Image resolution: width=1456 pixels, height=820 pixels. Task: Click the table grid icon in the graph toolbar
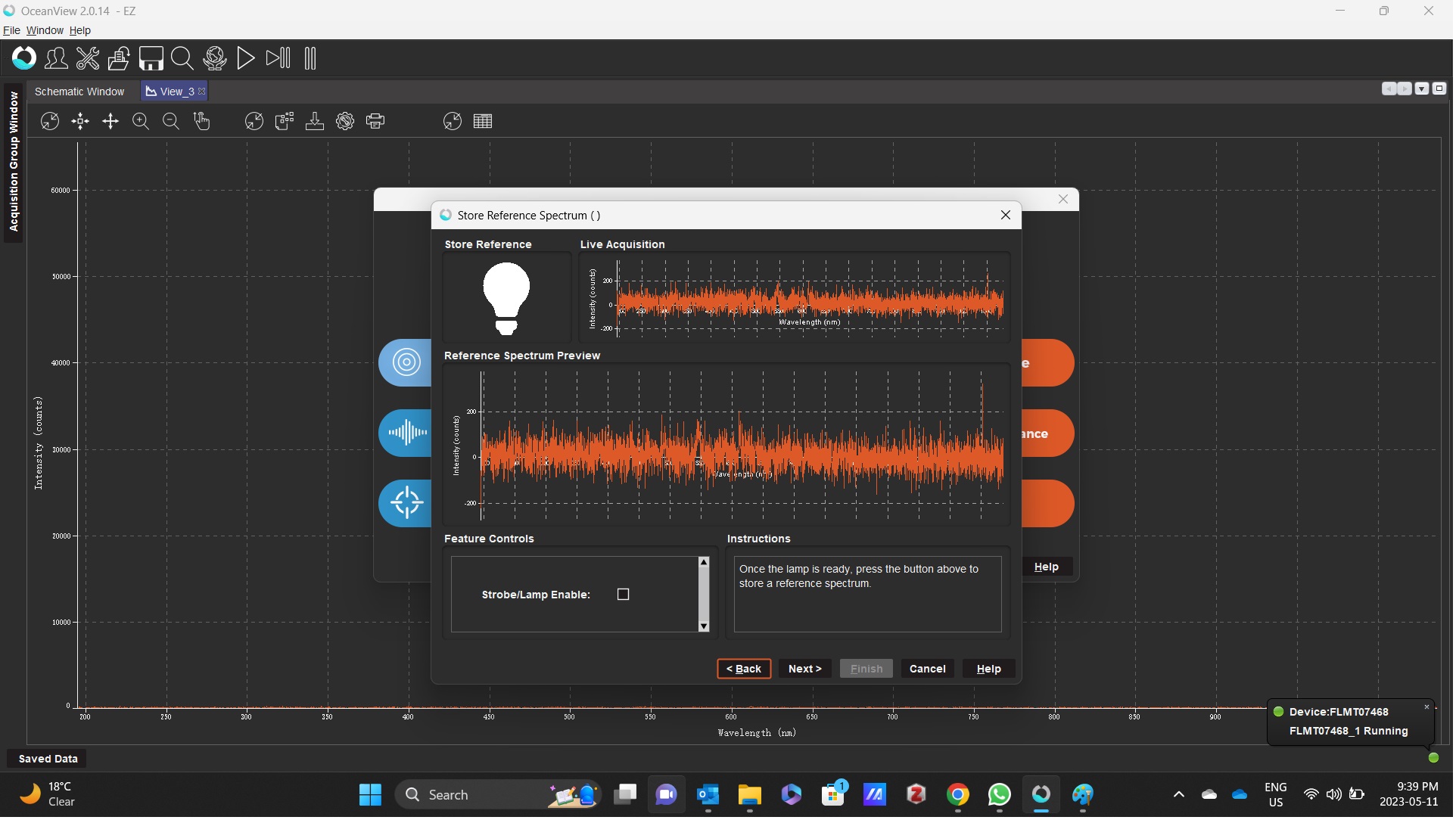tap(484, 122)
